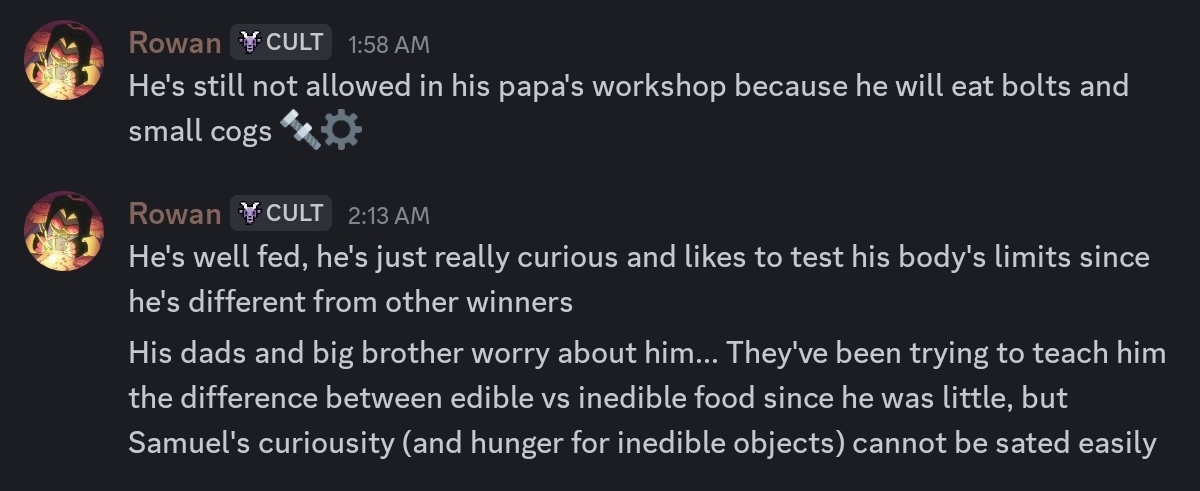The image size is (1200, 491).
Task: Click the 1:58 AM timestamp
Action: (x=388, y=44)
